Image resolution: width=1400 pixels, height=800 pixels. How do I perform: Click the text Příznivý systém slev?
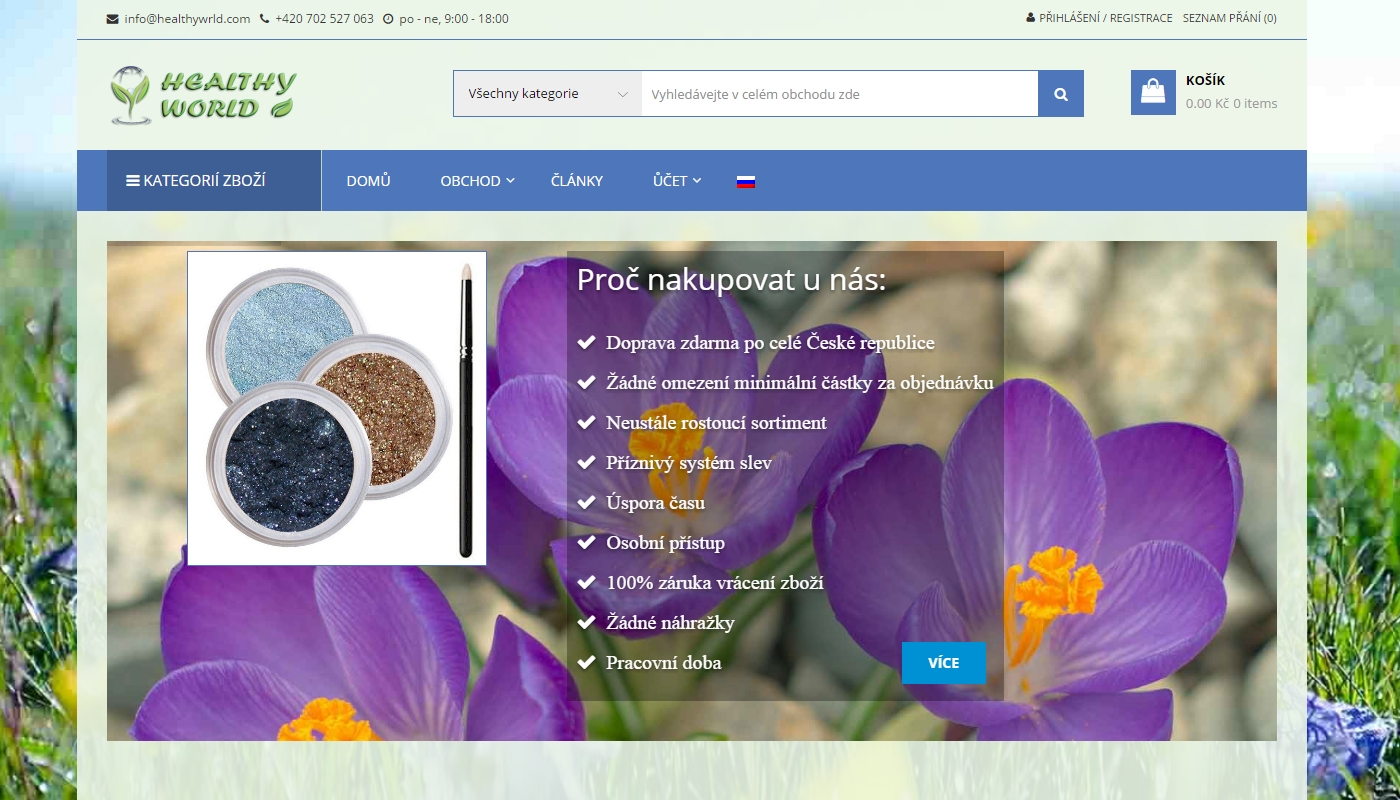click(x=689, y=463)
